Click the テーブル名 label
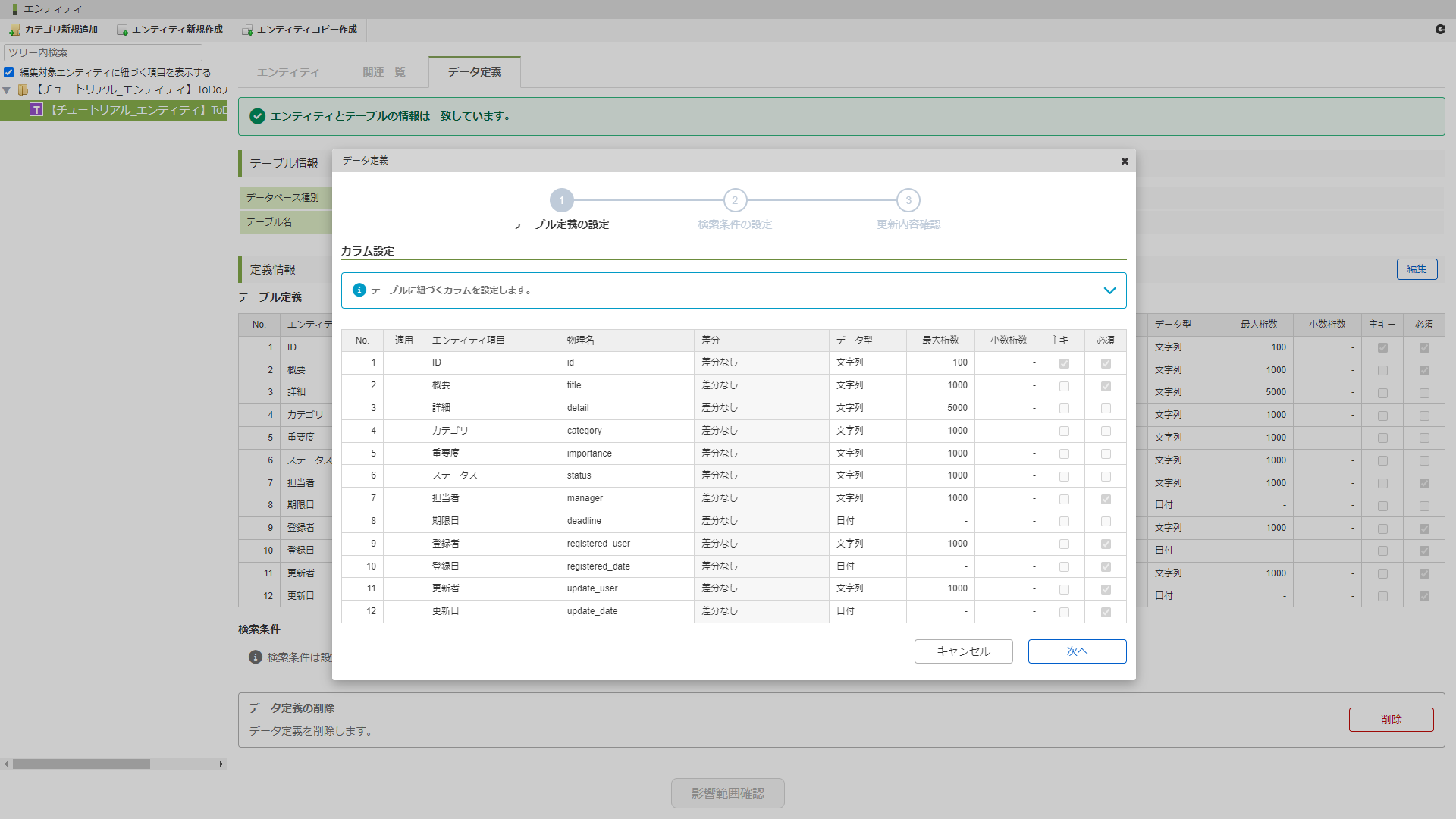The width and height of the screenshot is (1456, 819). [x=268, y=221]
